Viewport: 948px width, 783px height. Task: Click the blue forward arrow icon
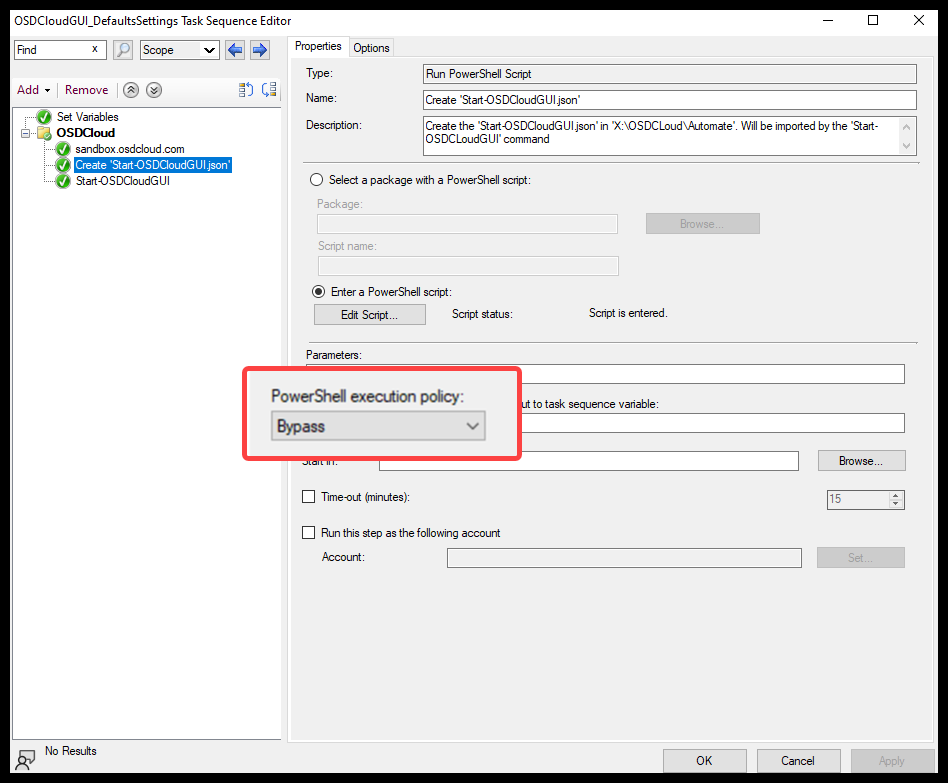257,49
